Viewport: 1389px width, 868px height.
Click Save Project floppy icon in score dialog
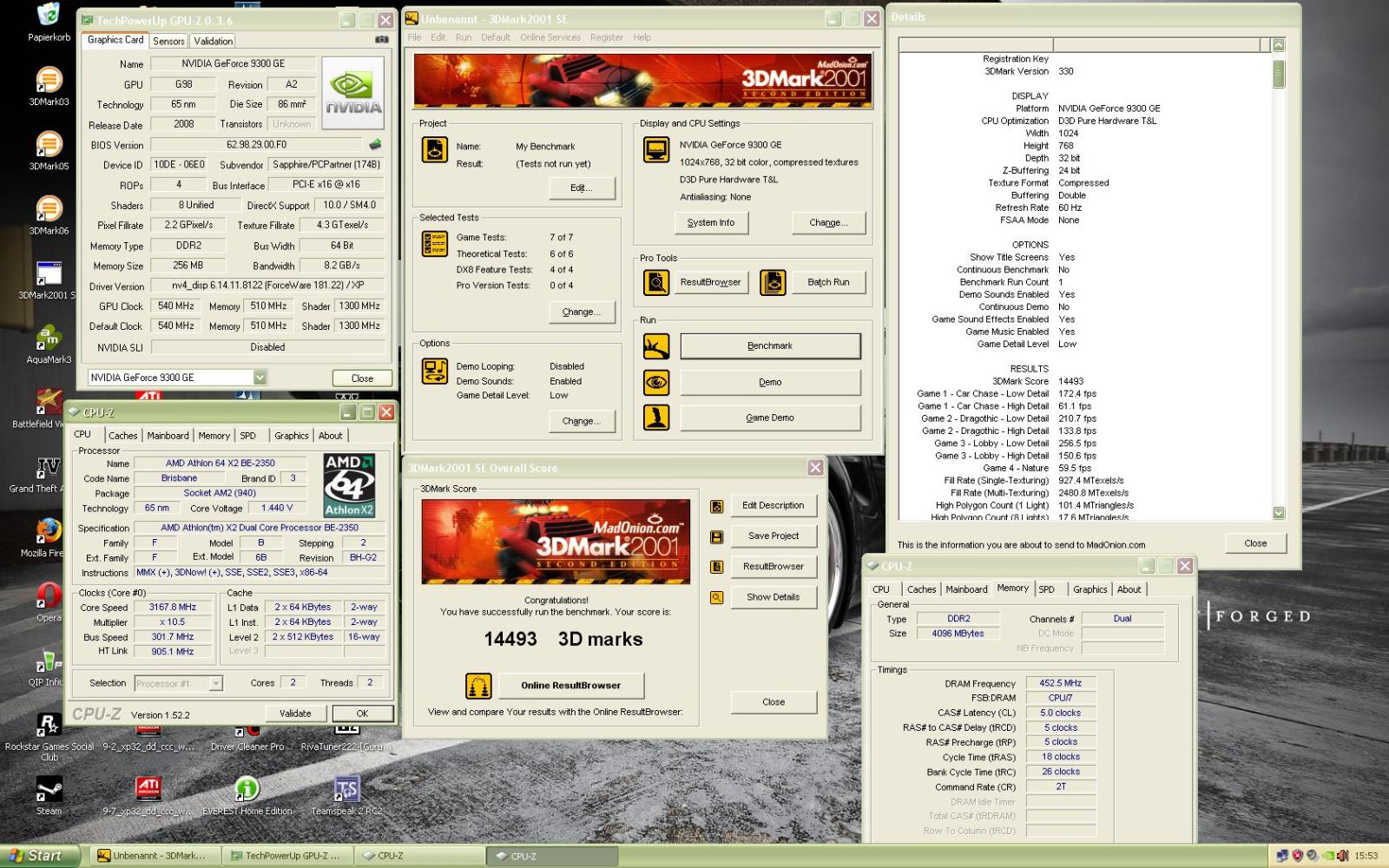point(716,536)
